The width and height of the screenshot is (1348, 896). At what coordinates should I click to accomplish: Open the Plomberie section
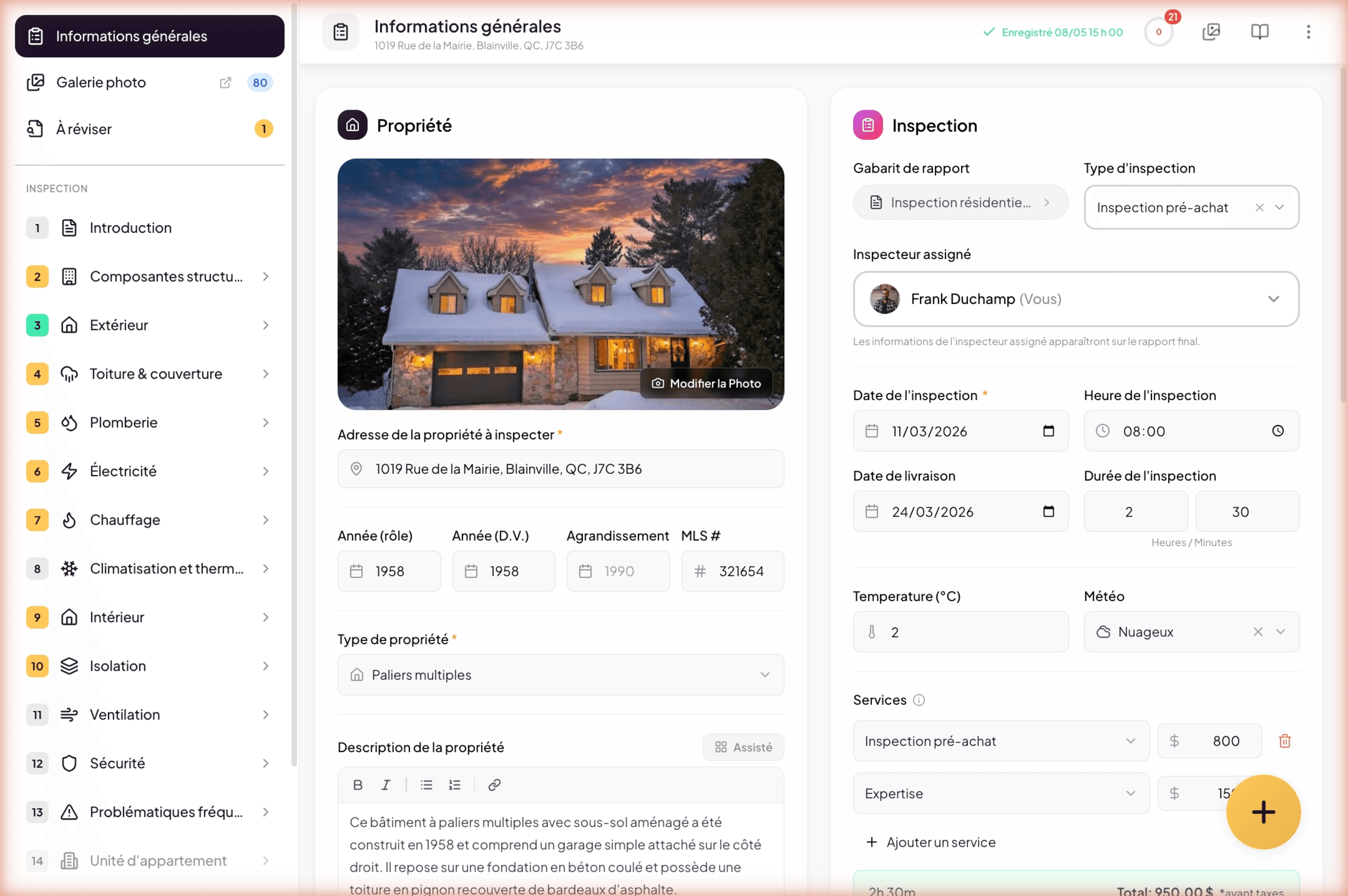tap(150, 423)
